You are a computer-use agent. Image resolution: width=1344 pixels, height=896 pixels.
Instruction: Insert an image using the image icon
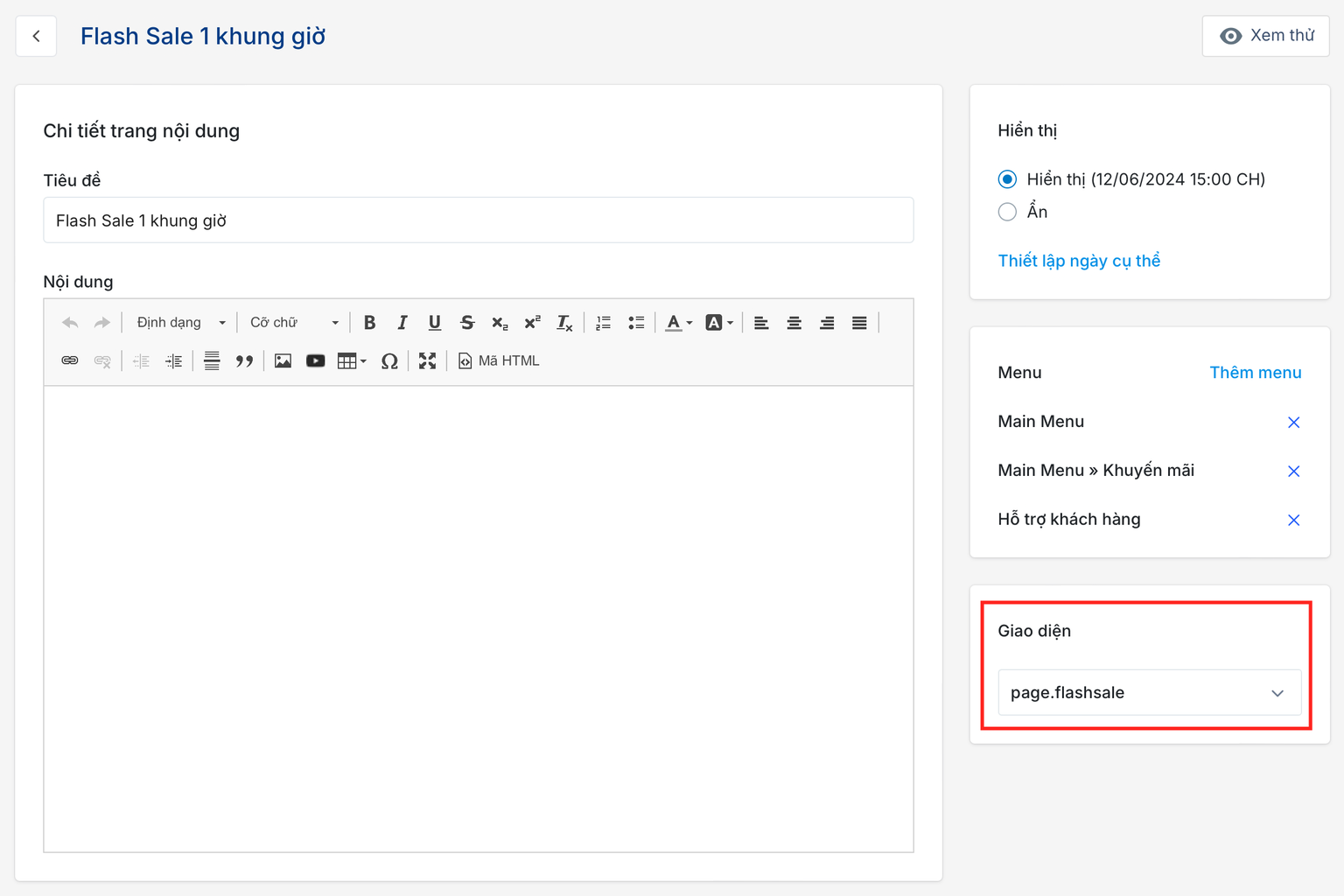(283, 361)
